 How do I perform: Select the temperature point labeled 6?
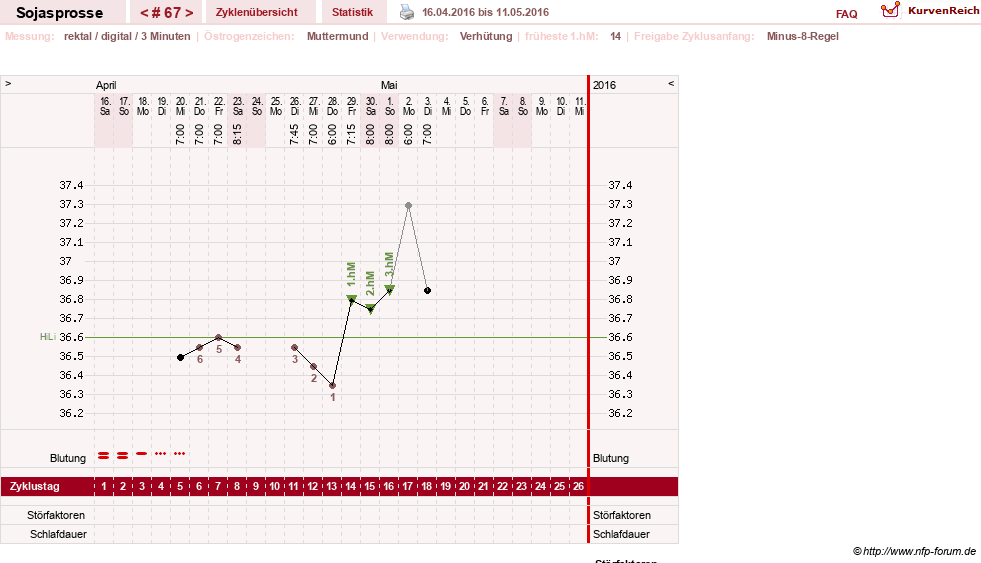(200, 347)
